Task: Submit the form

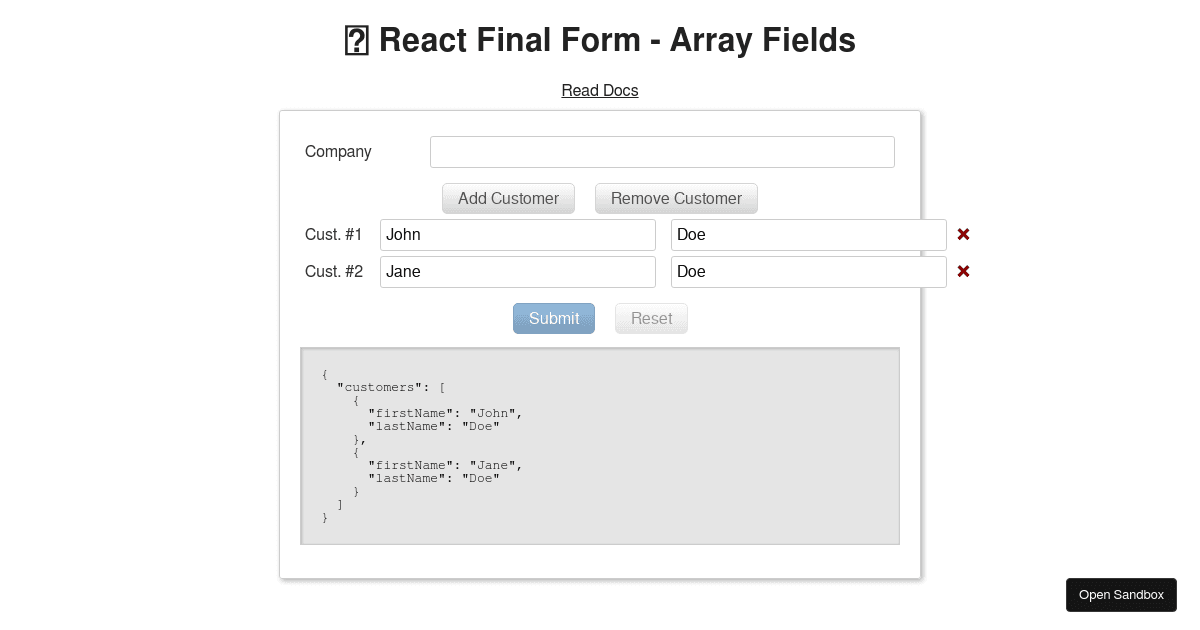Action: click(554, 318)
